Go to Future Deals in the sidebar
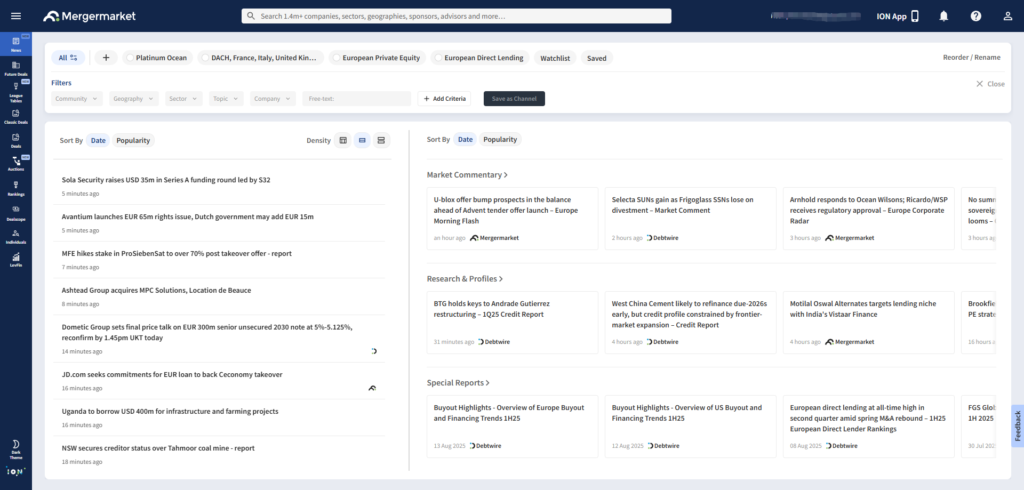 15,68
